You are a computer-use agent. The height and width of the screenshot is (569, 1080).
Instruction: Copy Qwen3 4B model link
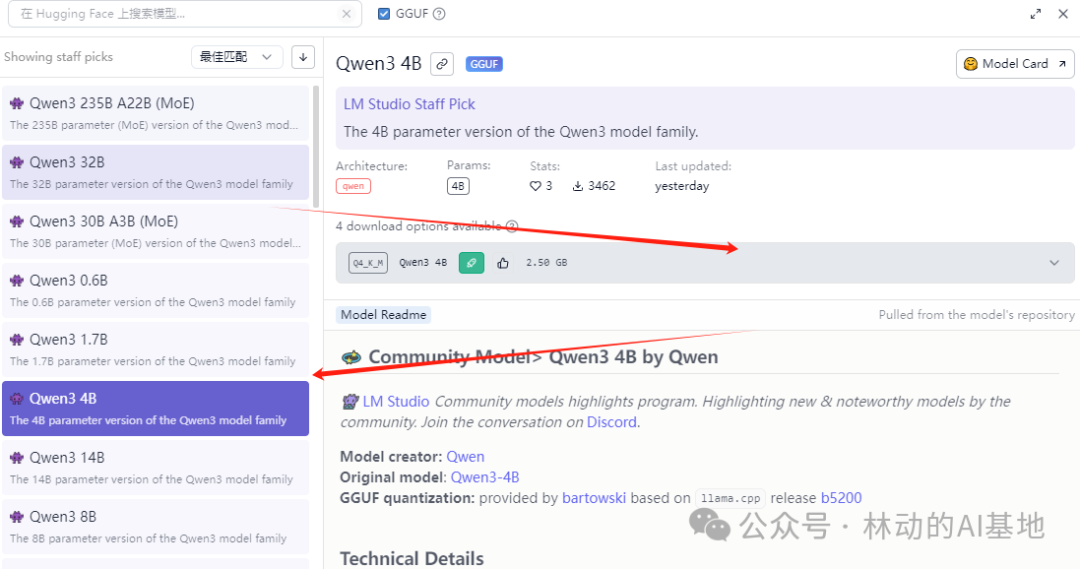click(x=442, y=64)
